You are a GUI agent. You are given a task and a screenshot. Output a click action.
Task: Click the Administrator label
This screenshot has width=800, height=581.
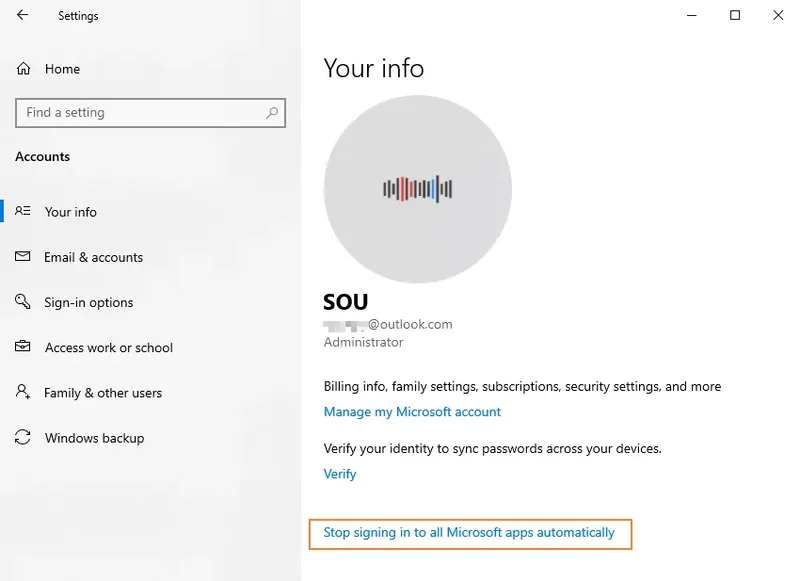coord(363,342)
